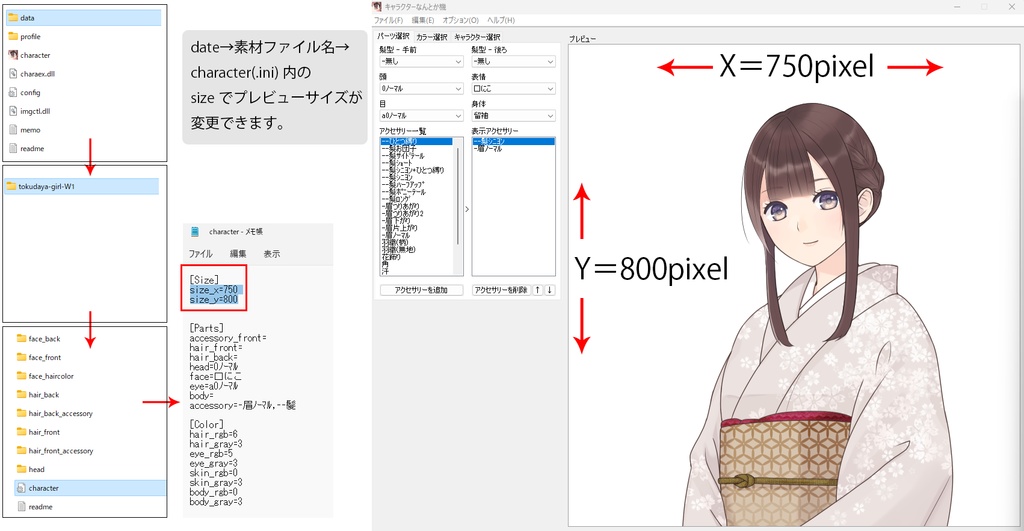Move accessory up with the ↑ button
This screenshot has height=531, width=1024.
click(x=537, y=290)
